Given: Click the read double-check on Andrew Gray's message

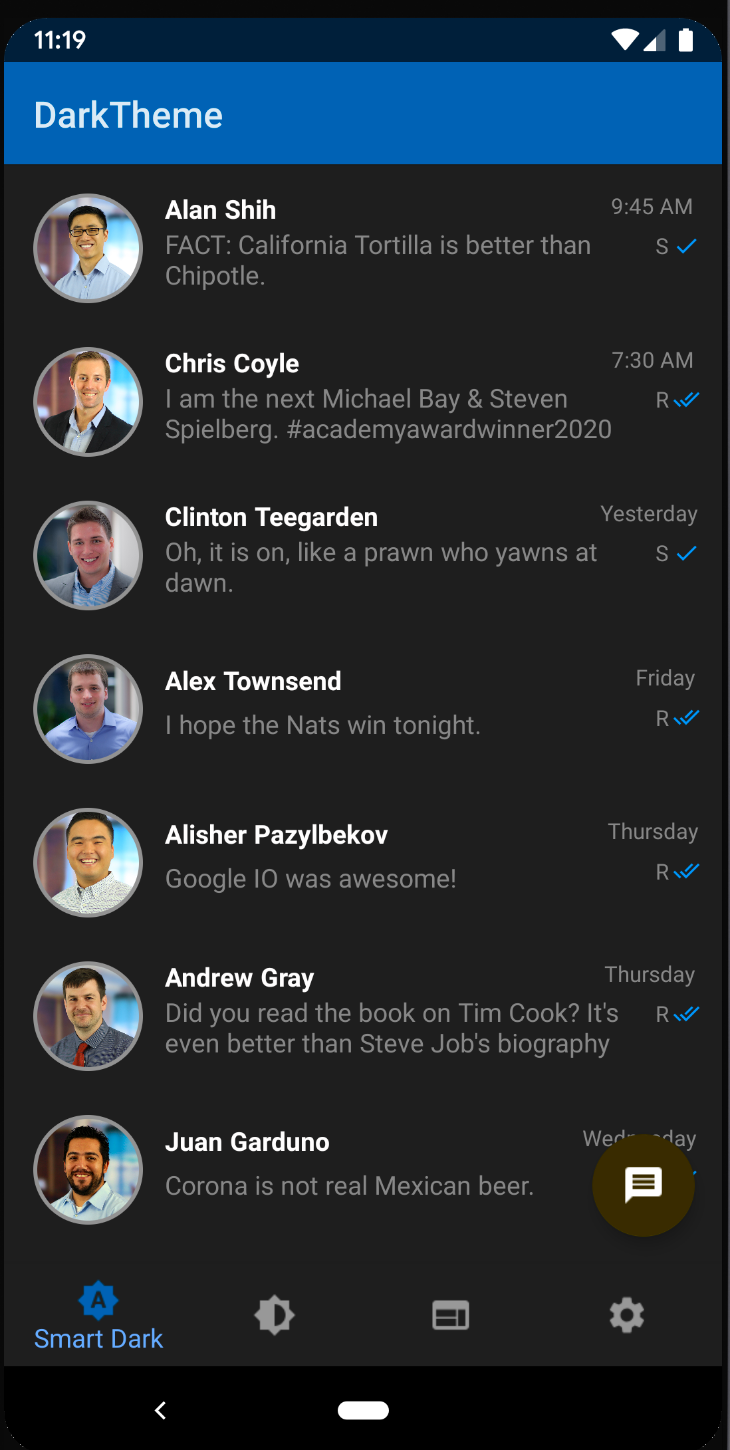Looking at the screenshot, I should point(686,1014).
